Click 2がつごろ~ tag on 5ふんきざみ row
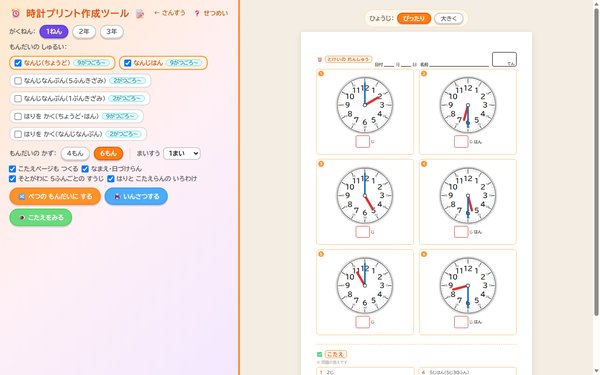This screenshot has height=375, width=600. pyautogui.click(x=127, y=81)
